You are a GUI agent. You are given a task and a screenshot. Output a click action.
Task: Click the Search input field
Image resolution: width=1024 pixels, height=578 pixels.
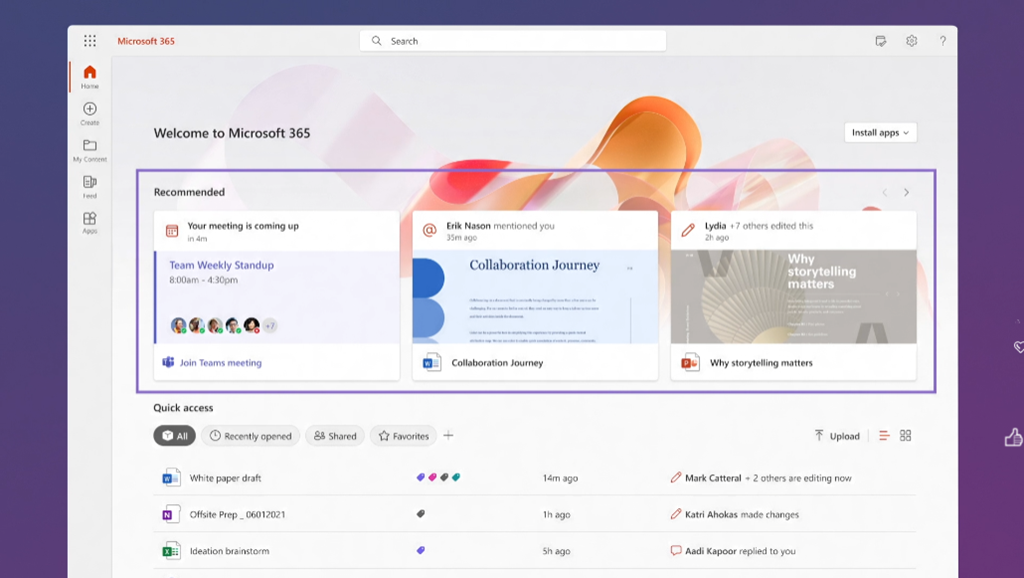pyautogui.click(x=513, y=41)
